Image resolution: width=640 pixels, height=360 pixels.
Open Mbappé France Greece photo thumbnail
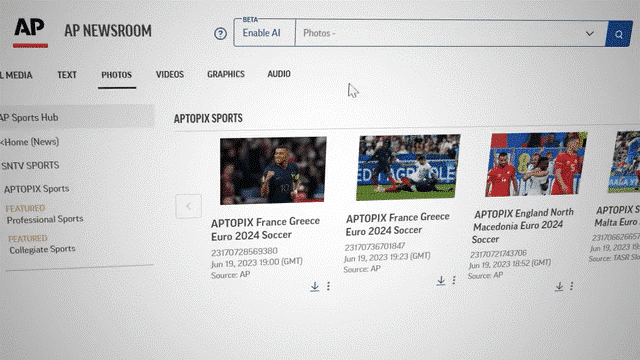click(x=273, y=170)
